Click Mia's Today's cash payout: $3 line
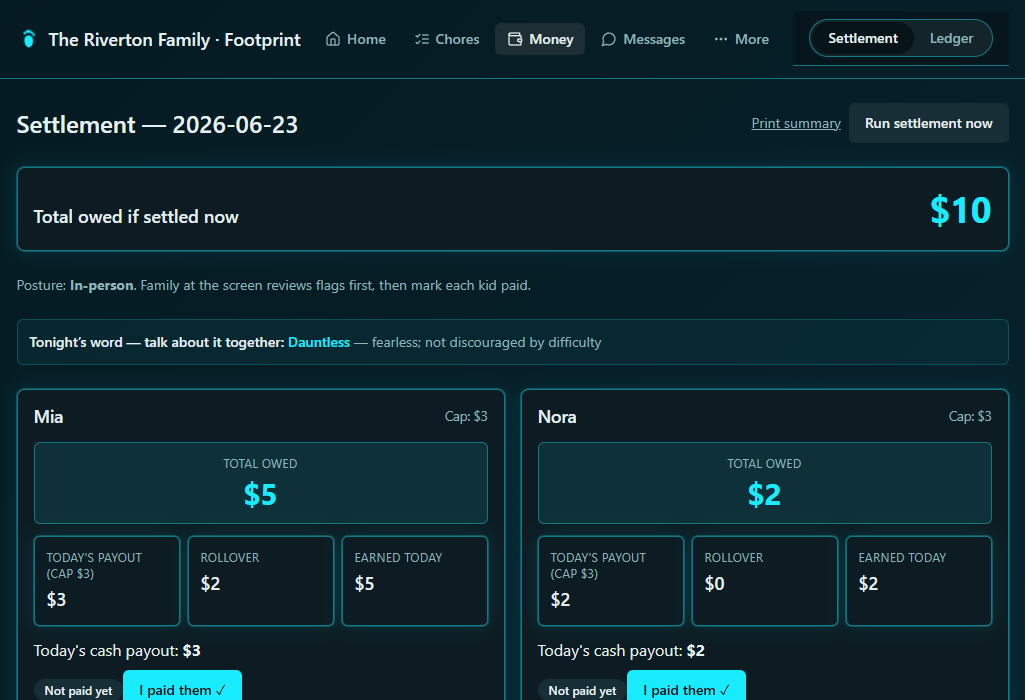Screen dimensions: 1025x700 point(117,651)
